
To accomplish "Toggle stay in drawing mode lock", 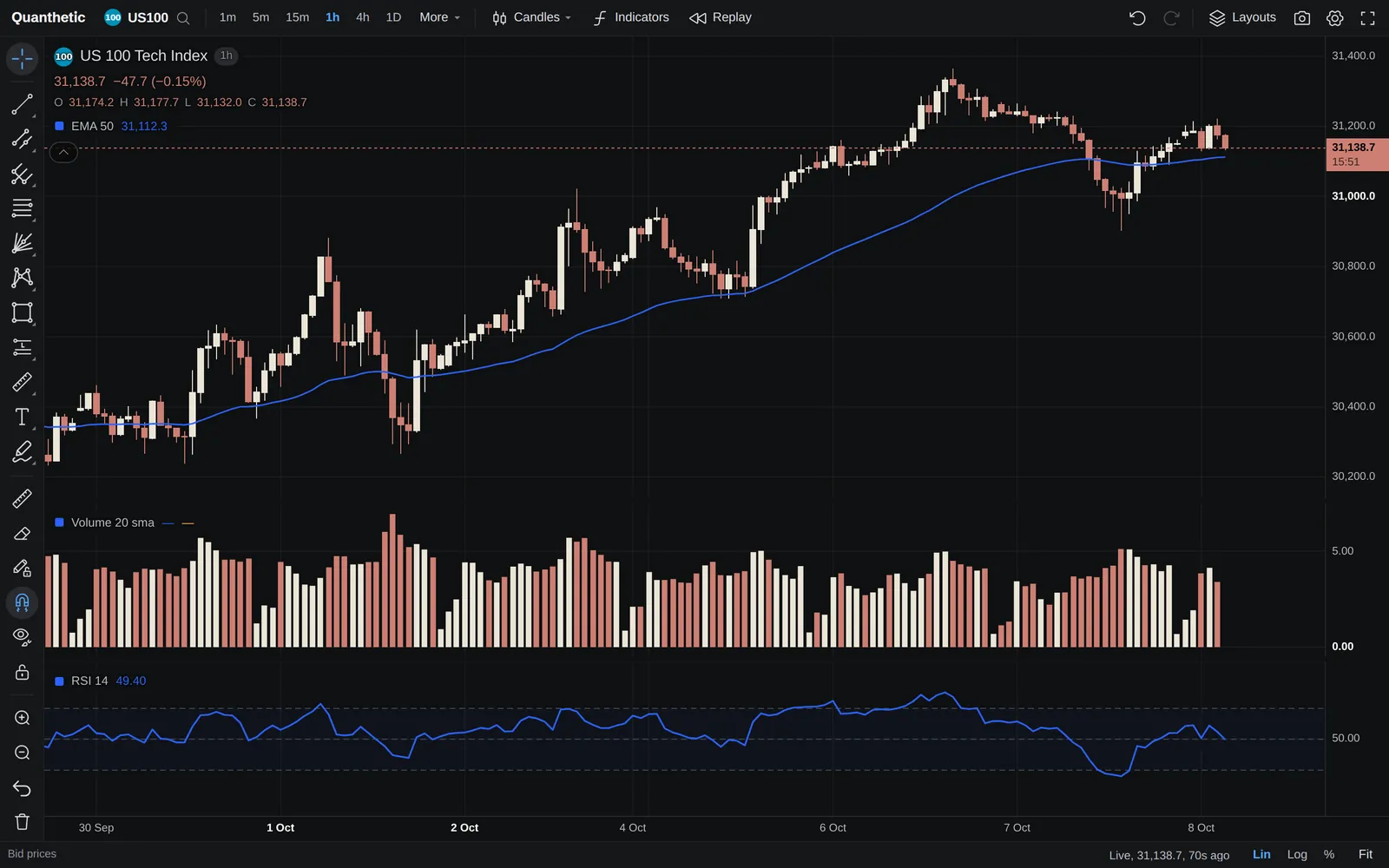I will [22, 568].
